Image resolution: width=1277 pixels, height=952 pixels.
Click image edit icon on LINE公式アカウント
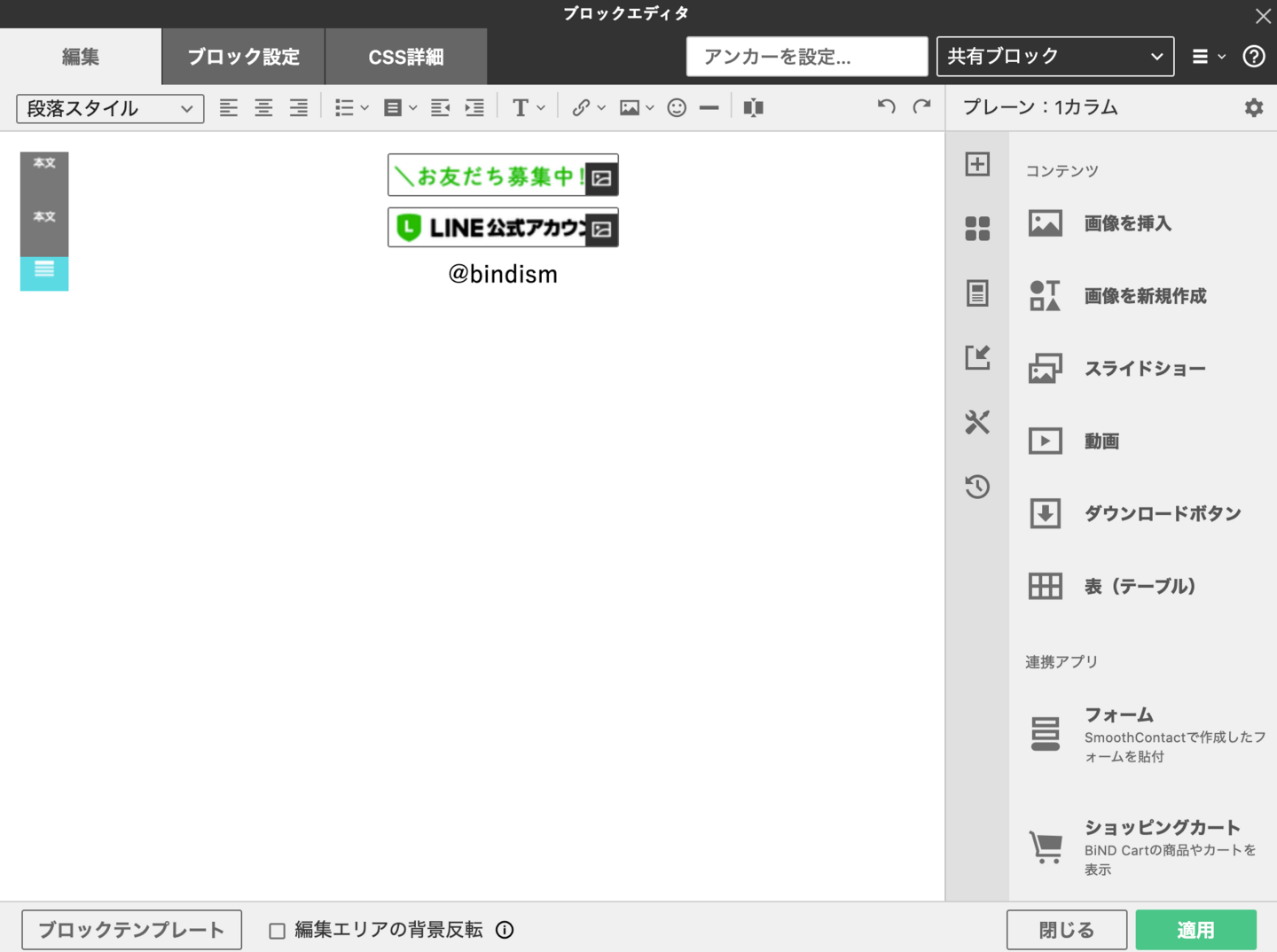tap(602, 230)
